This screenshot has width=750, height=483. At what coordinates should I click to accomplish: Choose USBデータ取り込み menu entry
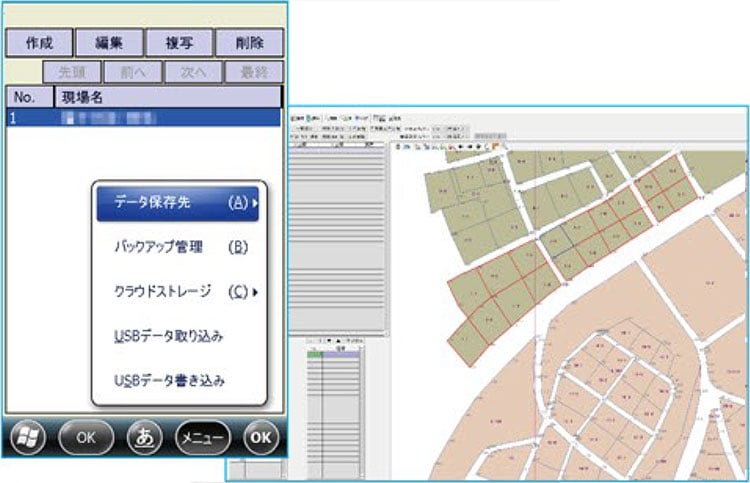[x=169, y=336]
